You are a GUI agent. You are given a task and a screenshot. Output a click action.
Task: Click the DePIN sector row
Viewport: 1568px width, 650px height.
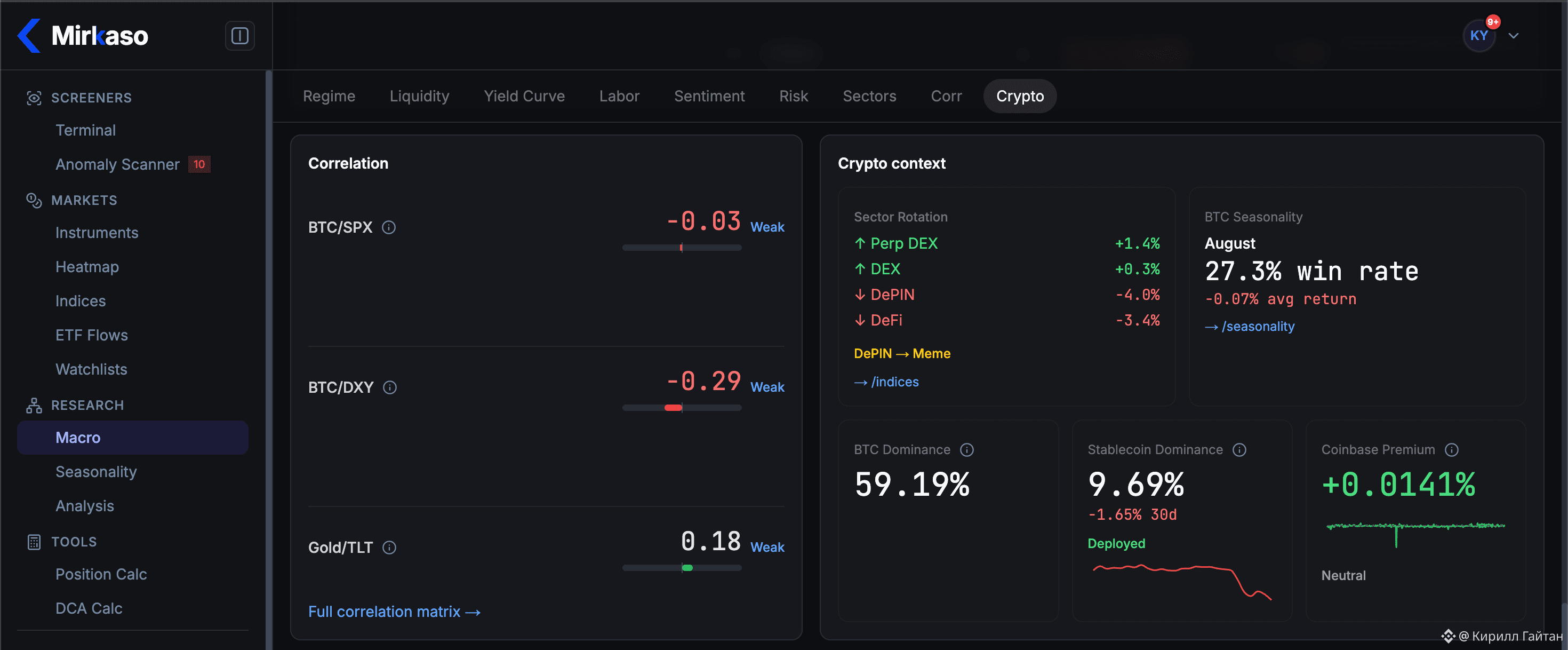[1007, 295]
